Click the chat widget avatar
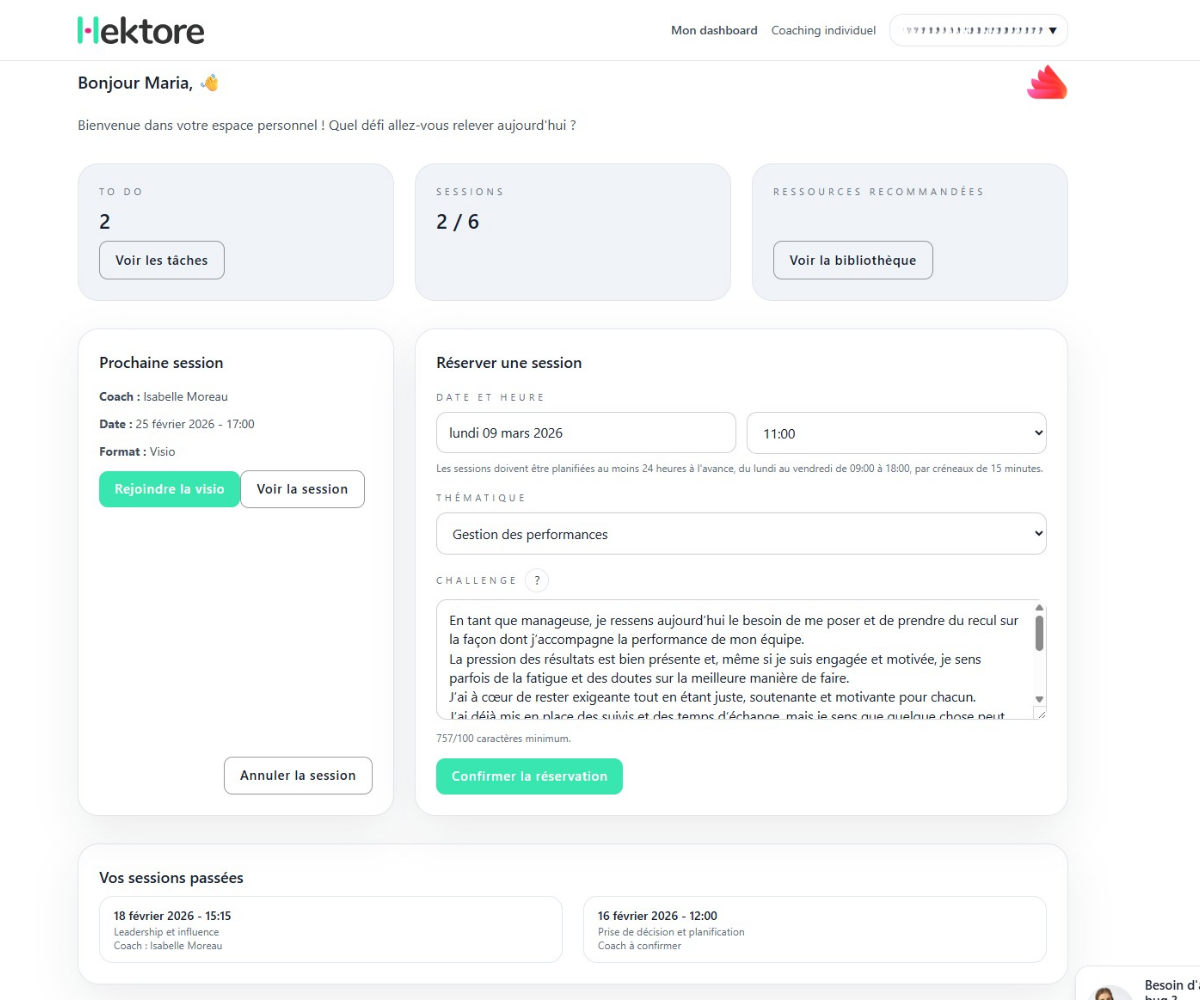Screen dimensions: 1200x1000 pyautogui.click(x=1106, y=992)
